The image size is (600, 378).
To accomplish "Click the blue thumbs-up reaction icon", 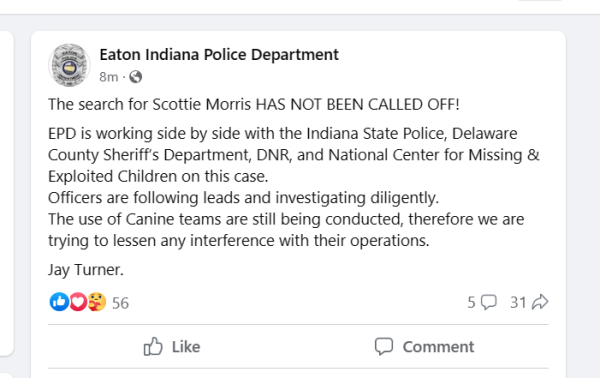I will [x=59, y=302].
